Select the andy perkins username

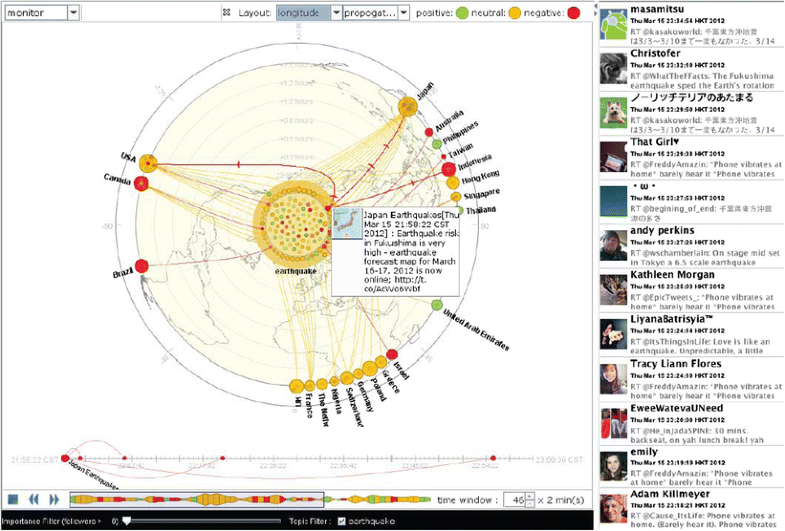coord(662,231)
